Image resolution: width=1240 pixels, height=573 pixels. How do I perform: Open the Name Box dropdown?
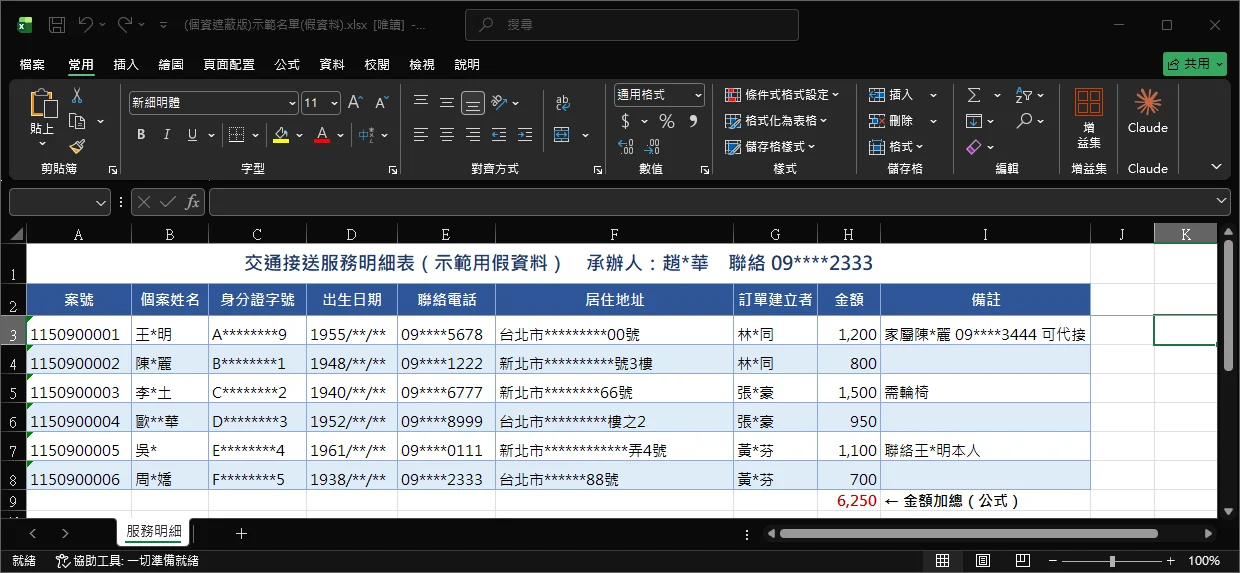pos(101,202)
